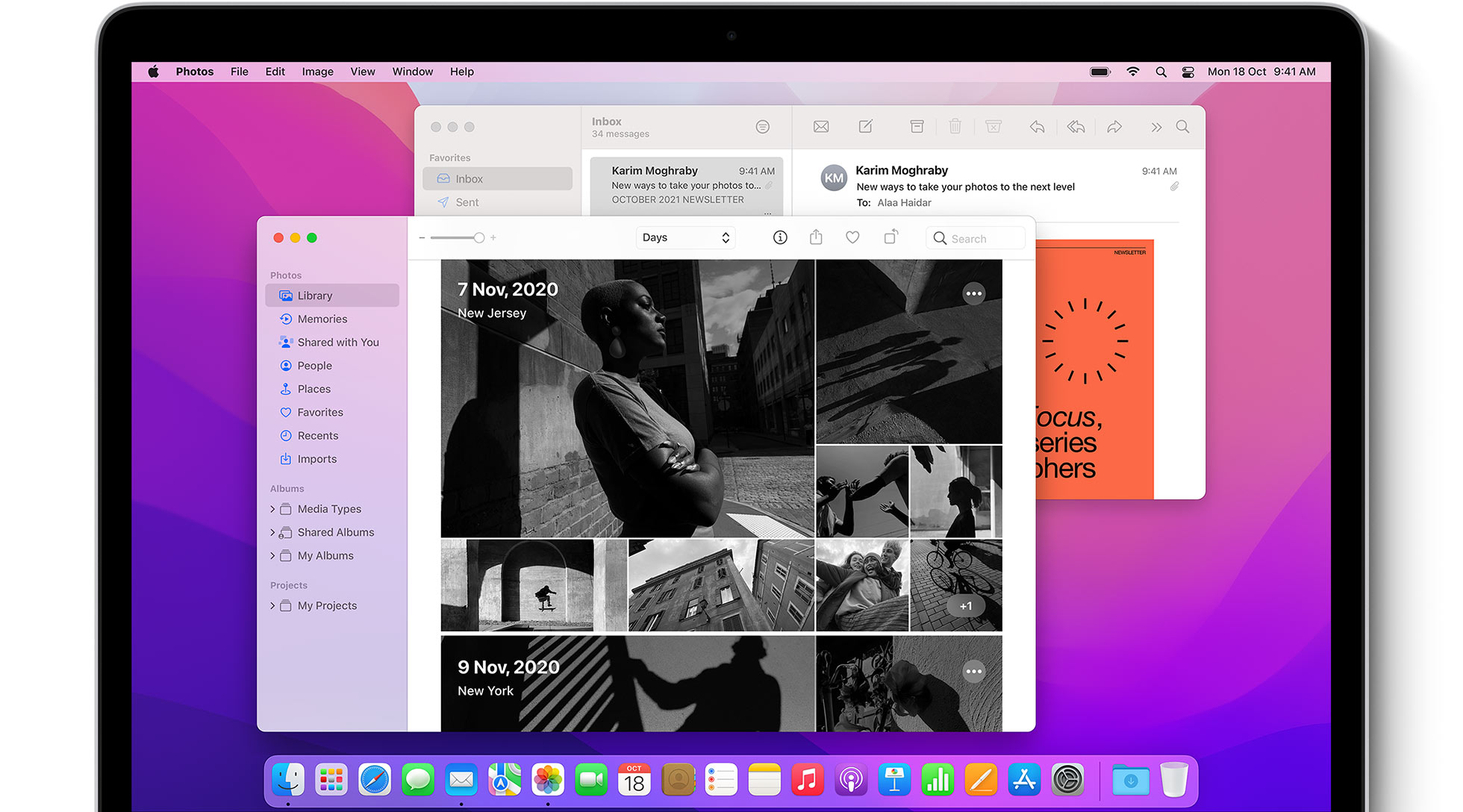The height and width of the screenshot is (812, 1463).
Task: Select People in the Photos sidebar
Action: click(x=314, y=366)
